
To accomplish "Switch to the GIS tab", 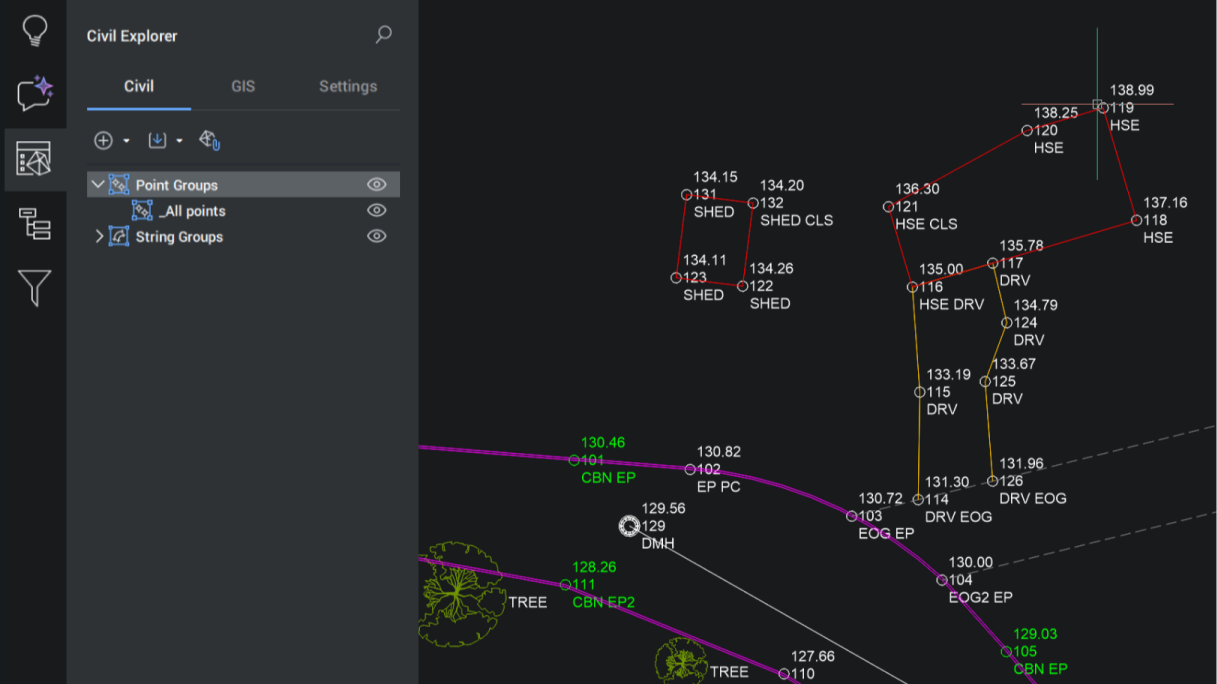I will [x=243, y=86].
